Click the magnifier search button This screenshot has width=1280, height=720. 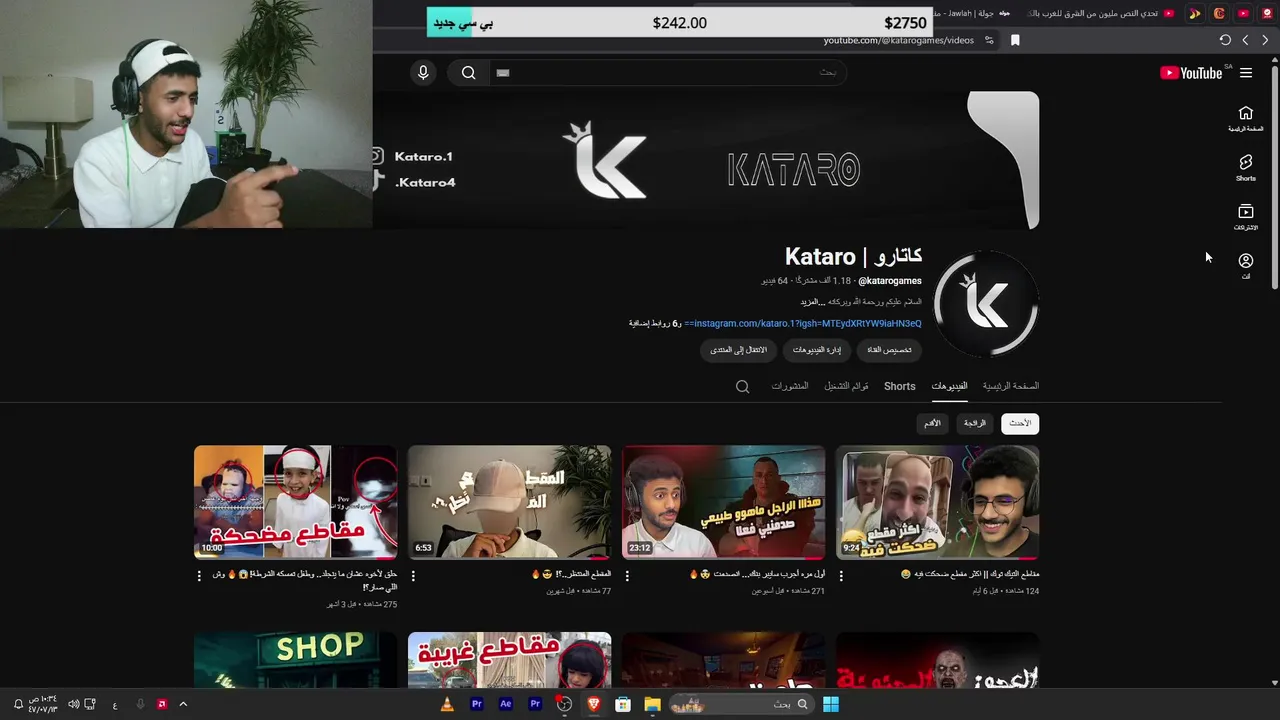point(468,72)
